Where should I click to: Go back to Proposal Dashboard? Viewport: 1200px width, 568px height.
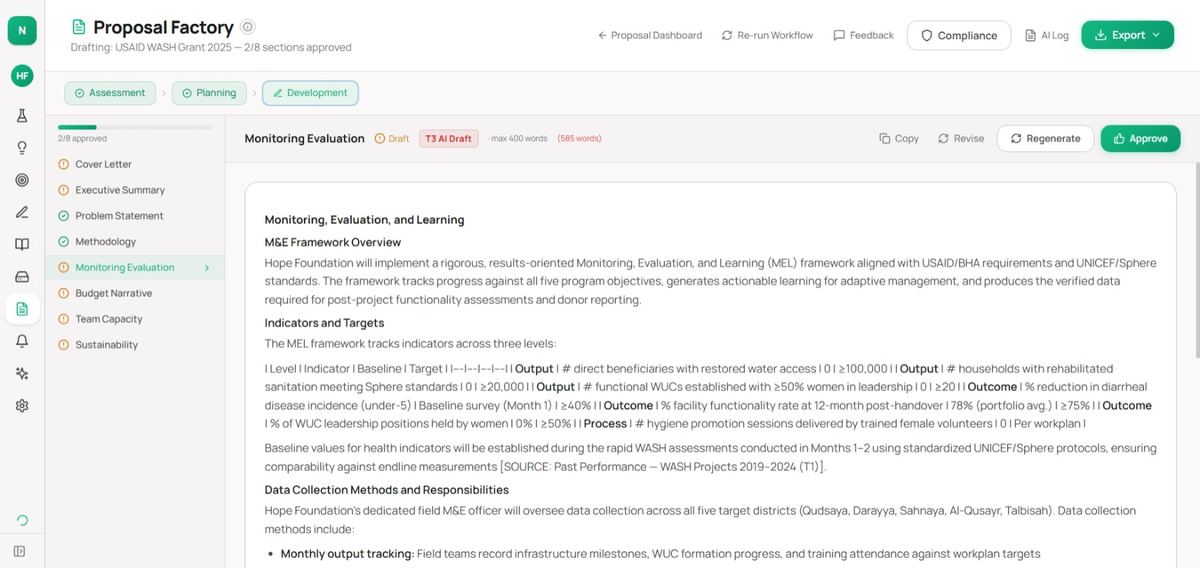(650, 35)
